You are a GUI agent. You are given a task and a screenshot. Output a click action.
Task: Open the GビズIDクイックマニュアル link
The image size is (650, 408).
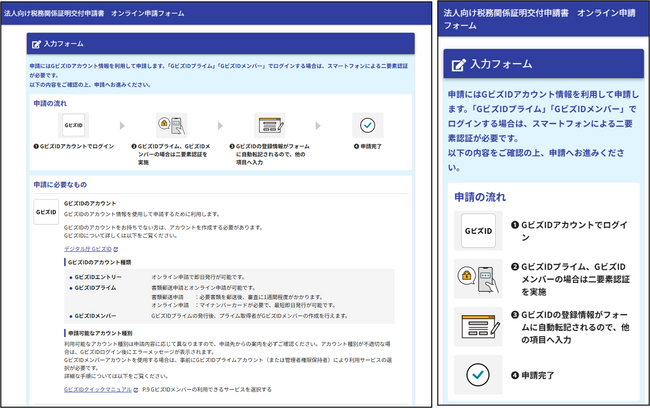click(99, 389)
